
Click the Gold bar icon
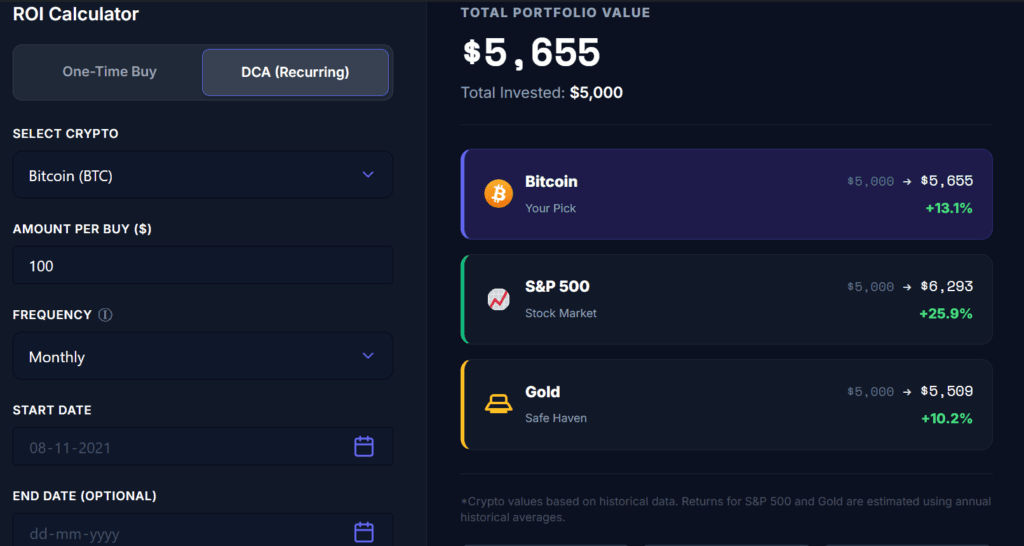(x=498, y=403)
